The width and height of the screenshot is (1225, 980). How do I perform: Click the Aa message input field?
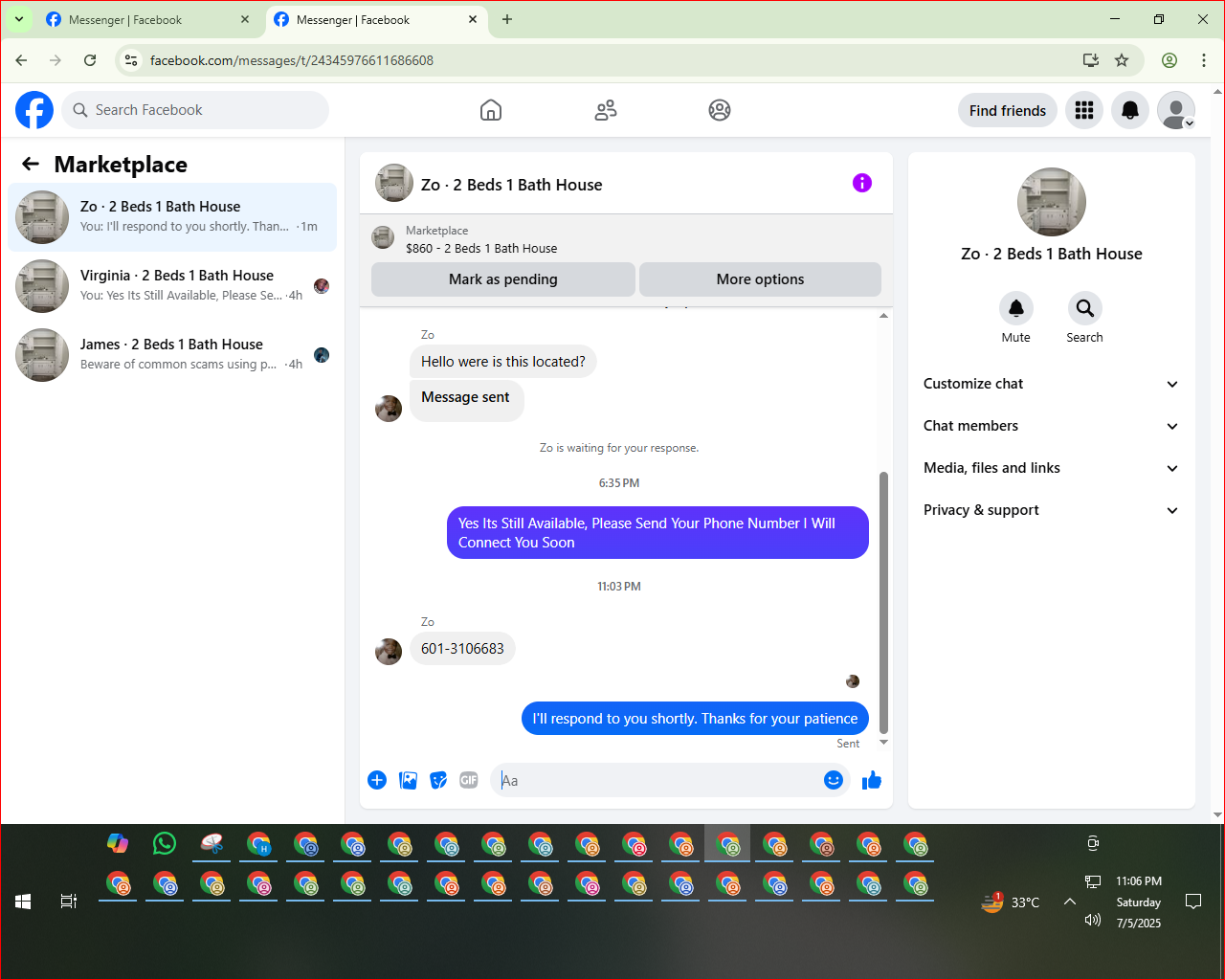coord(657,780)
